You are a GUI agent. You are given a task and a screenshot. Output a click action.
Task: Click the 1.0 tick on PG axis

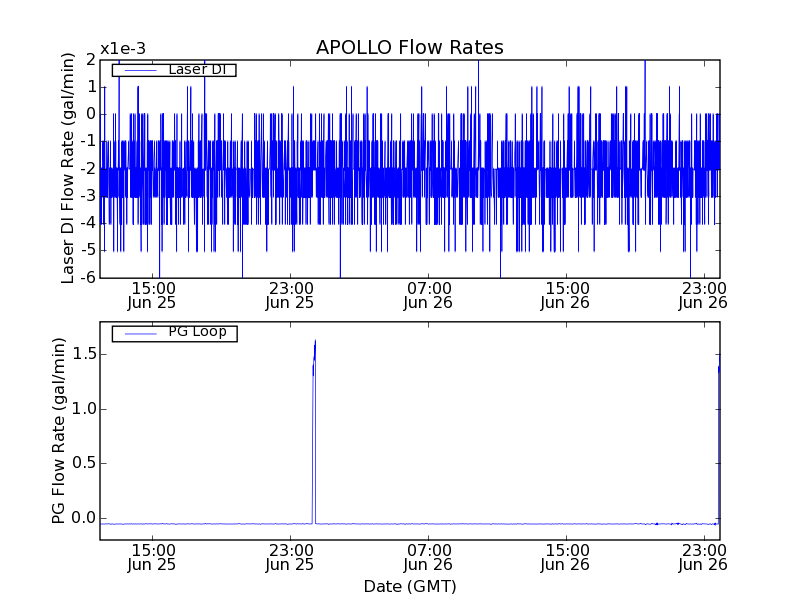tap(84, 409)
